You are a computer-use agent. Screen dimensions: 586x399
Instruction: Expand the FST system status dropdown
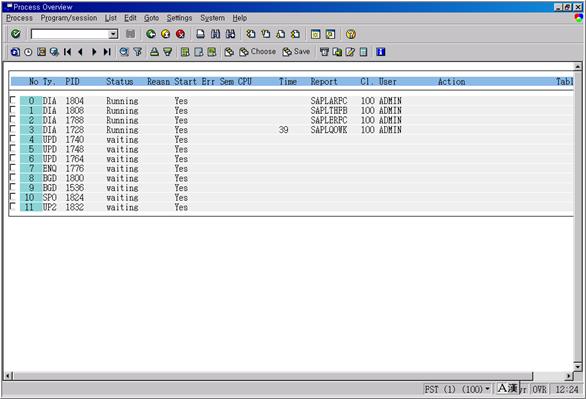tap(487, 389)
